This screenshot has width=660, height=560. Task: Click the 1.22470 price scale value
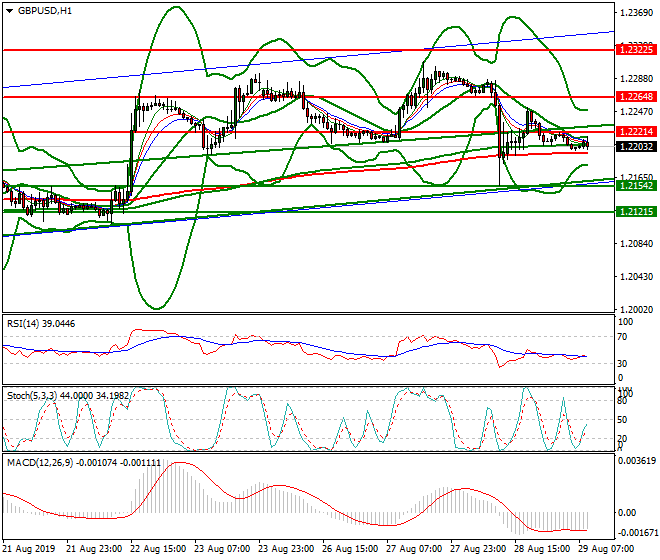(x=637, y=112)
